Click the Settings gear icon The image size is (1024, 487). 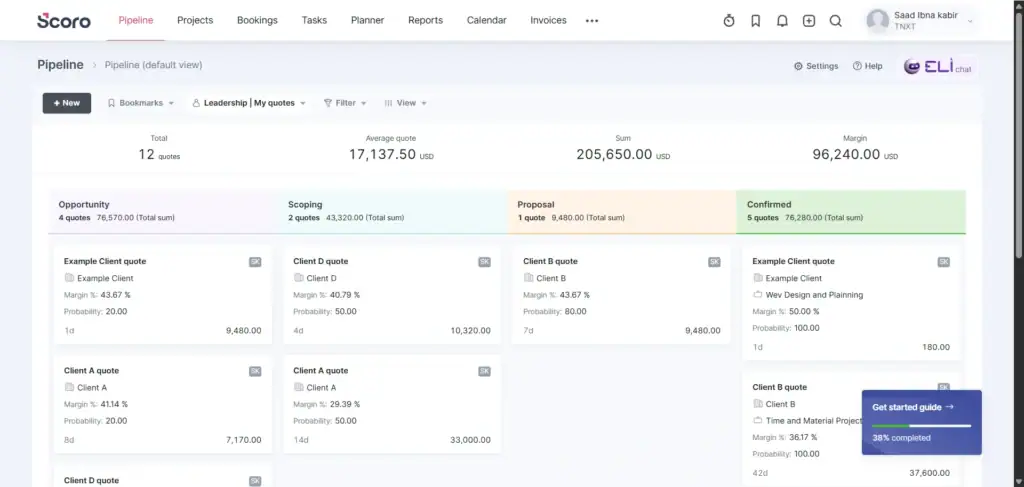coord(798,66)
